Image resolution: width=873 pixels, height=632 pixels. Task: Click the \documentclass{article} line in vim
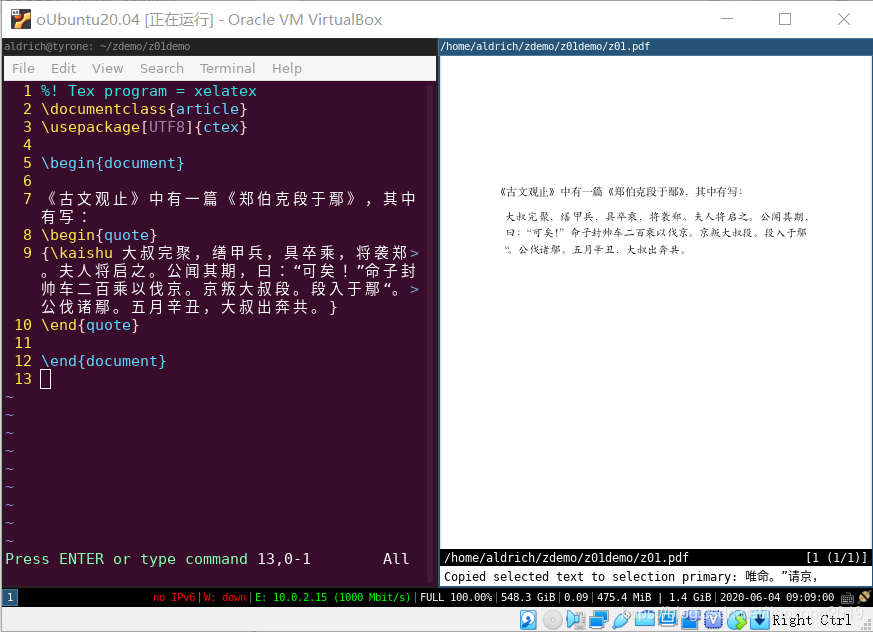point(144,109)
